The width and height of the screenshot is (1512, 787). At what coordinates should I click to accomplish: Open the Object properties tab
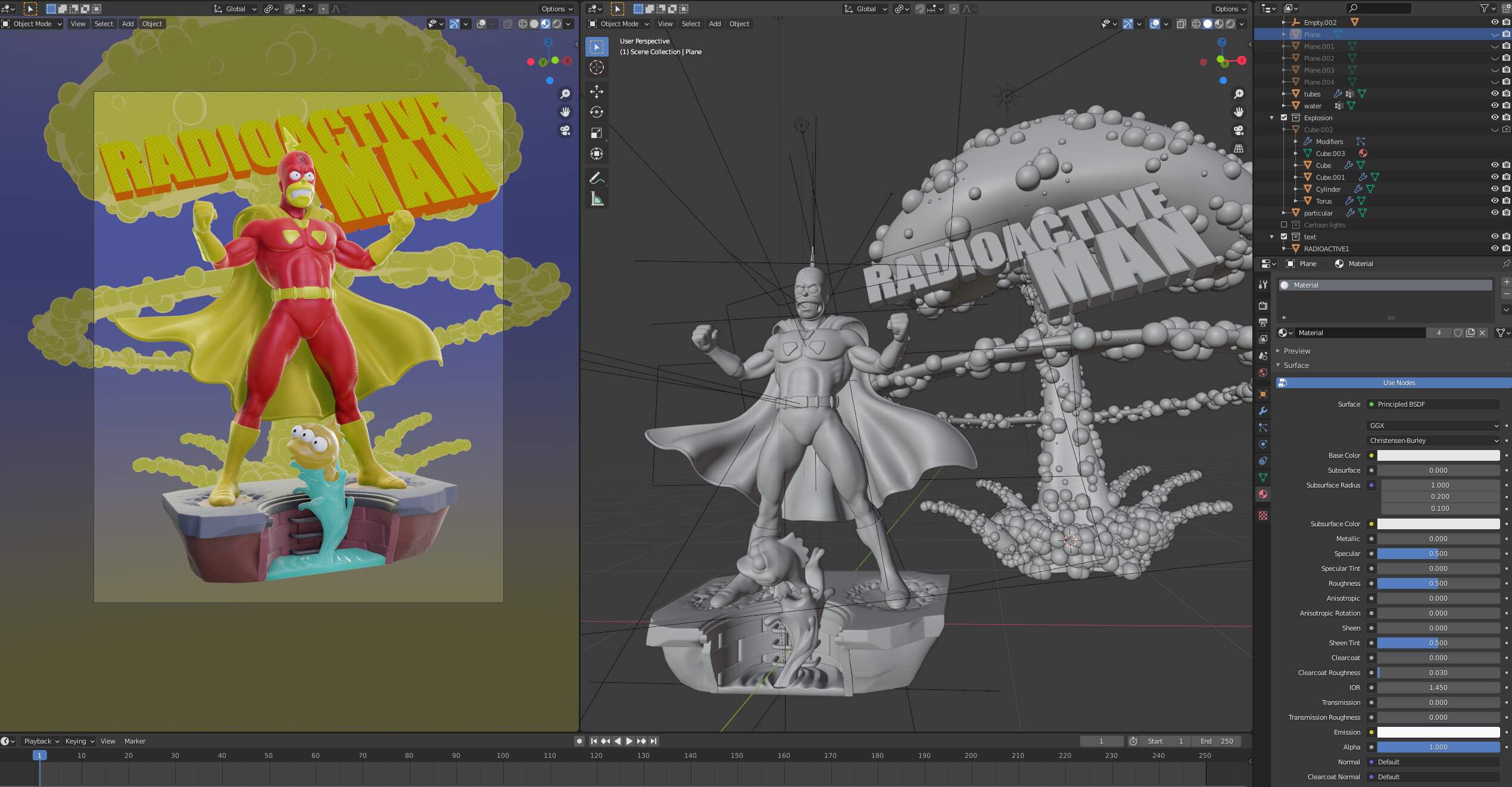tap(1263, 394)
